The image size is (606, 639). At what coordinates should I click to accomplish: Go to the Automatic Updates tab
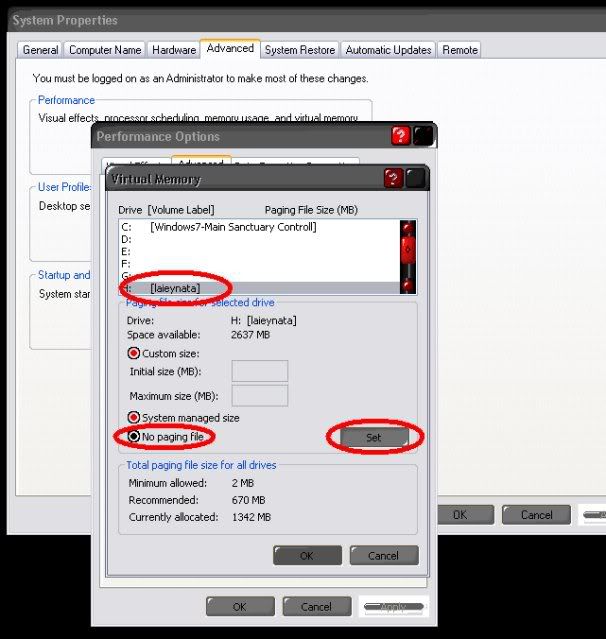(388, 50)
